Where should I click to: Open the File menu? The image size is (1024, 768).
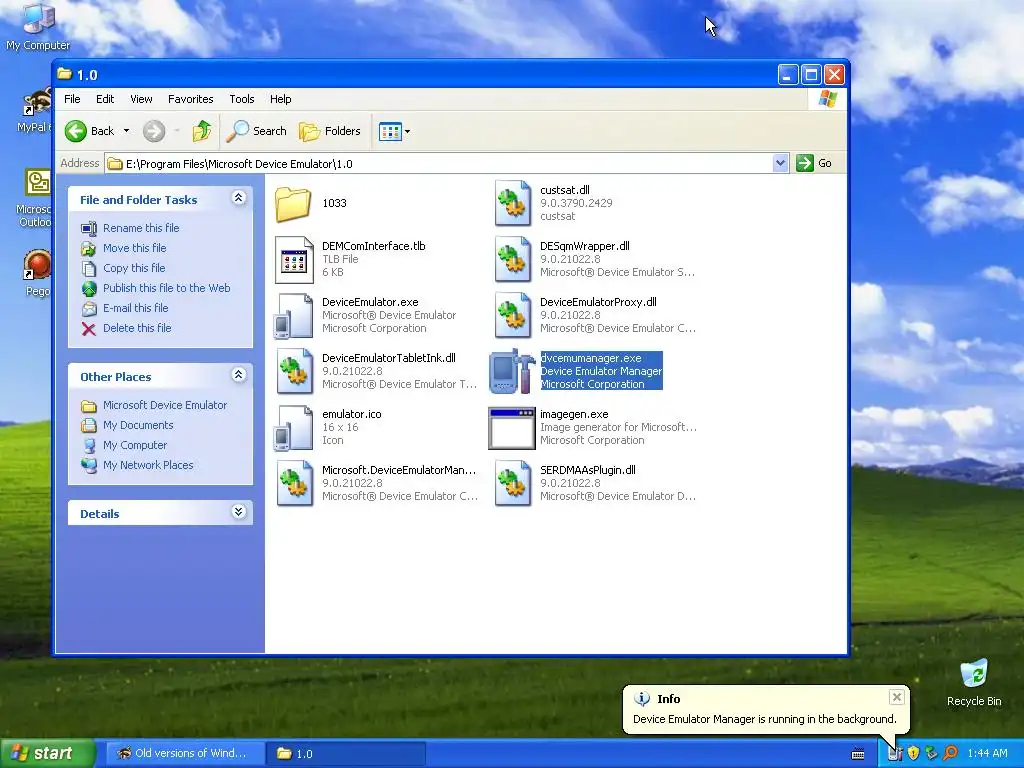tap(72, 99)
